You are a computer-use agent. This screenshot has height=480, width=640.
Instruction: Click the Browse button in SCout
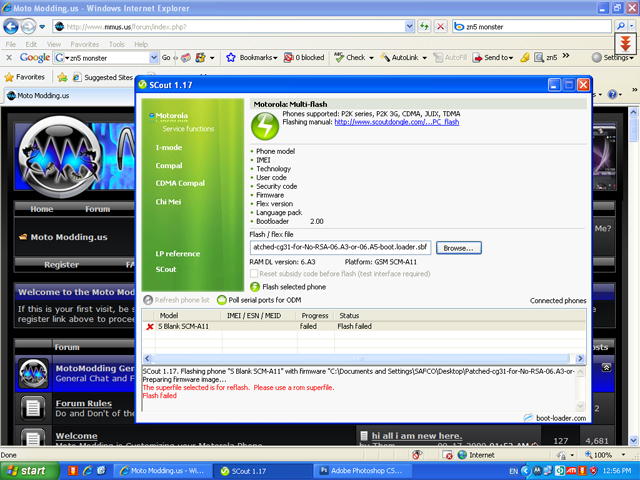(459, 248)
